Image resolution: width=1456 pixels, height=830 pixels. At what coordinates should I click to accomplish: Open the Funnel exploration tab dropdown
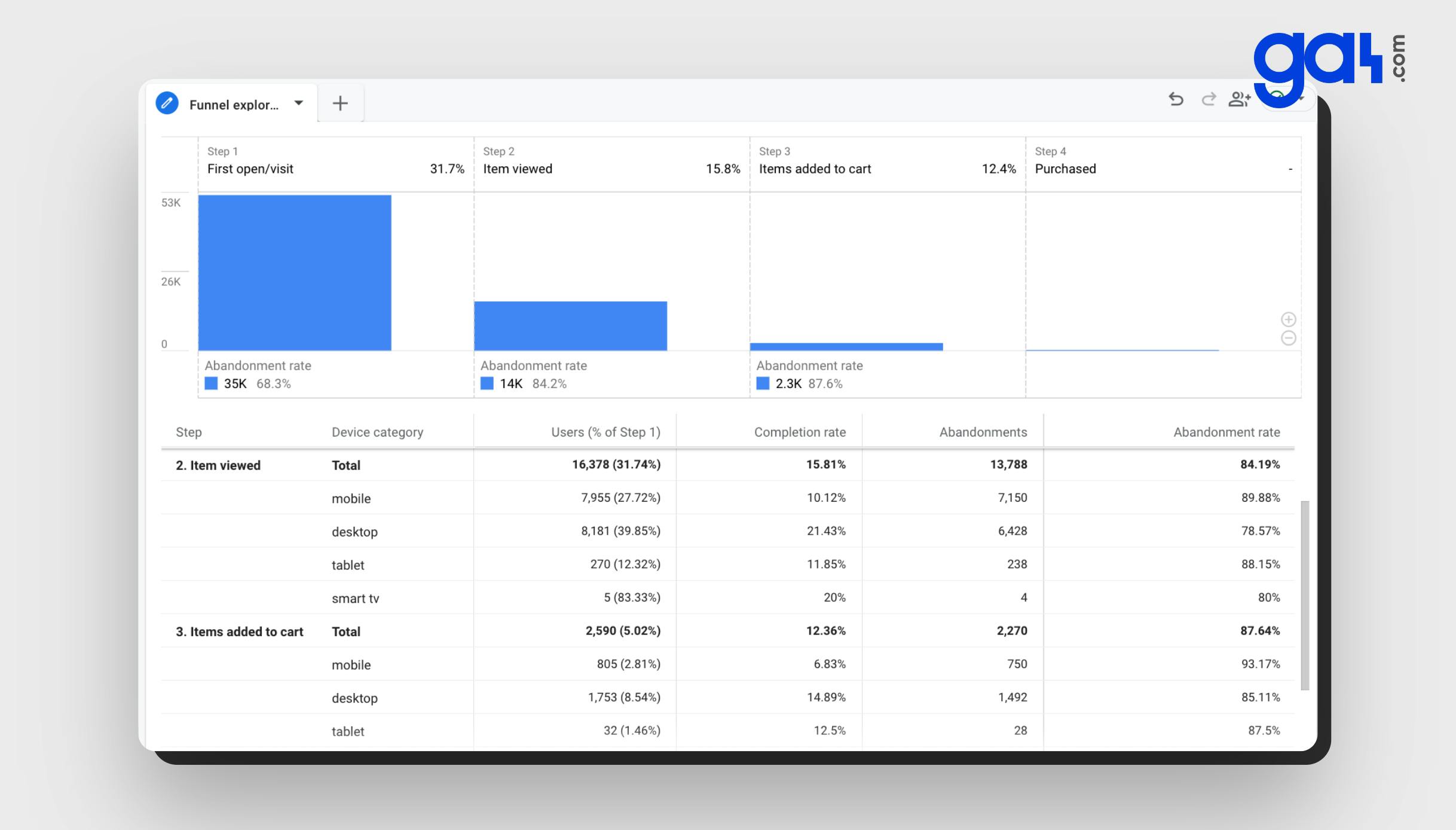tap(298, 103)
